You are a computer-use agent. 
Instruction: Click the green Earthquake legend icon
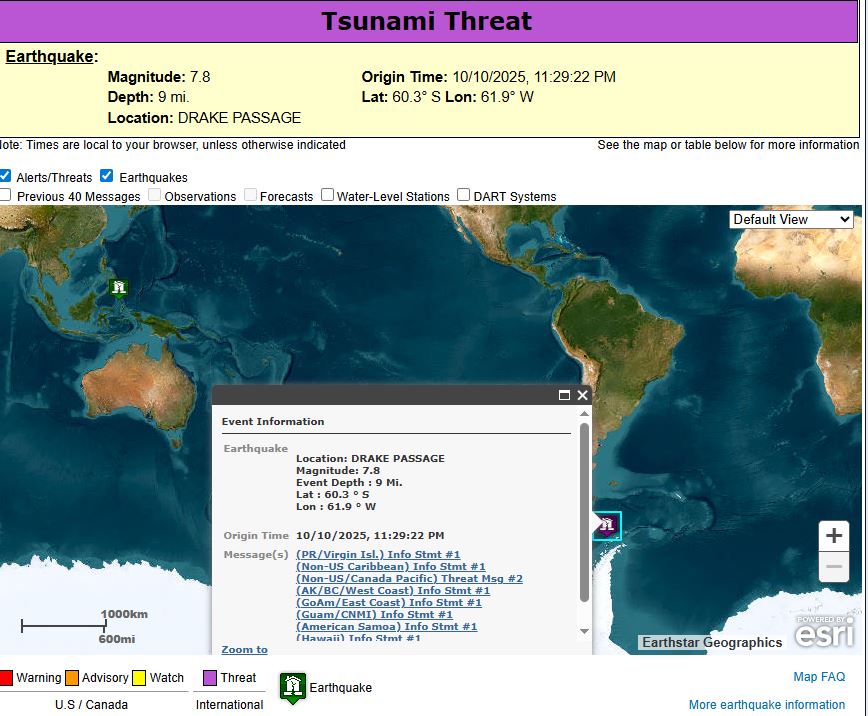click(x=292, y=687)
